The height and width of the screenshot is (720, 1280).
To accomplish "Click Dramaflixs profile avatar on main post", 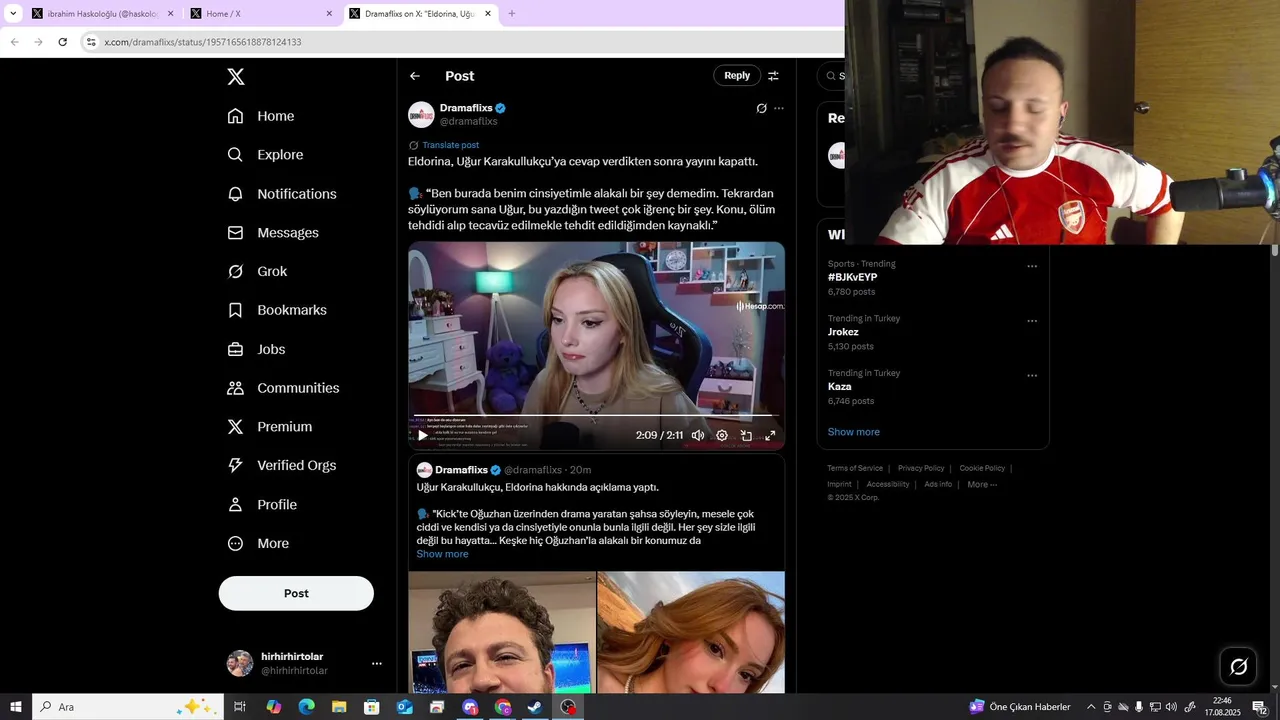I will click(421, 114).
